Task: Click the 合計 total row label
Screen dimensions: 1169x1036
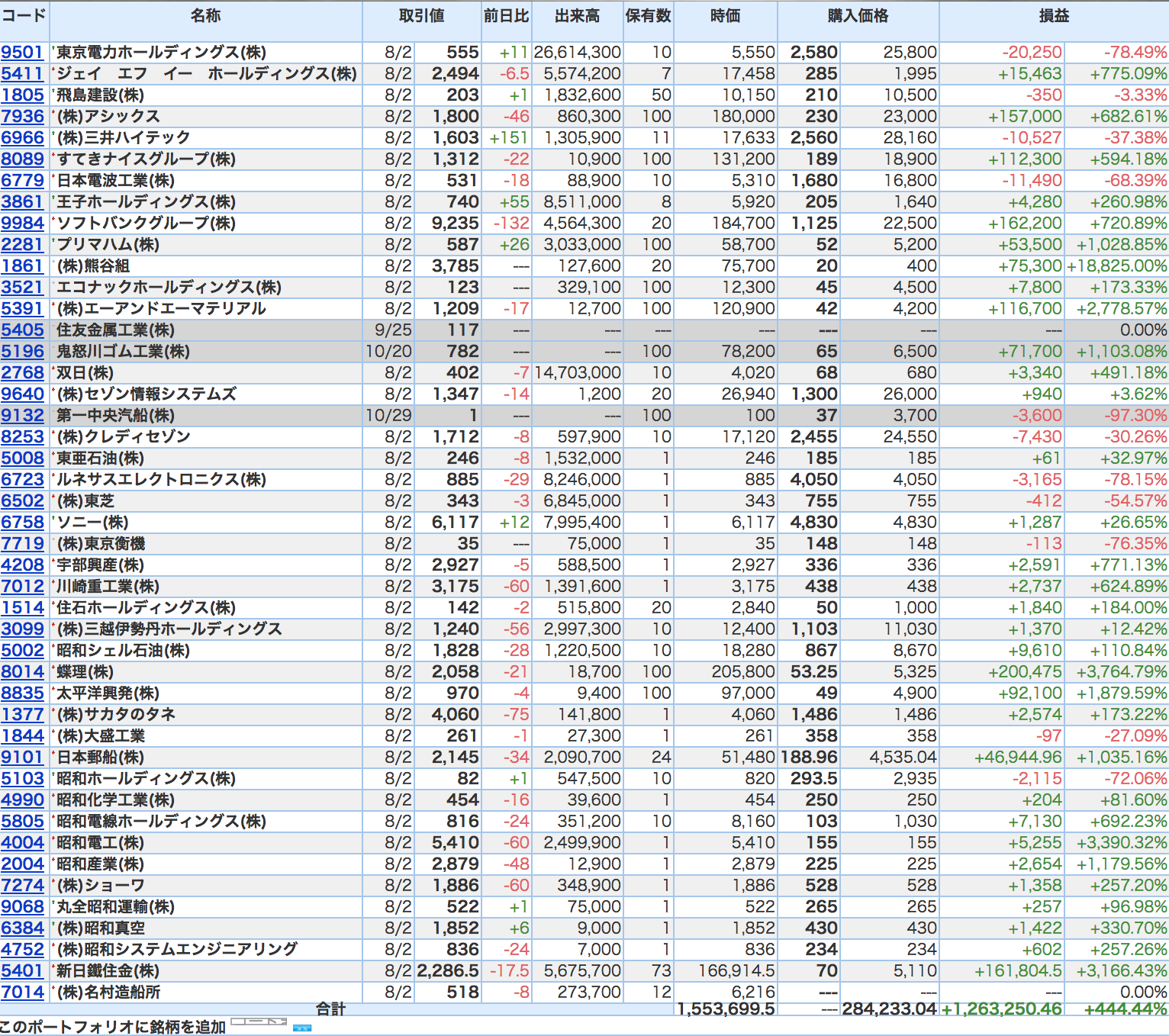Action: 331,1009
